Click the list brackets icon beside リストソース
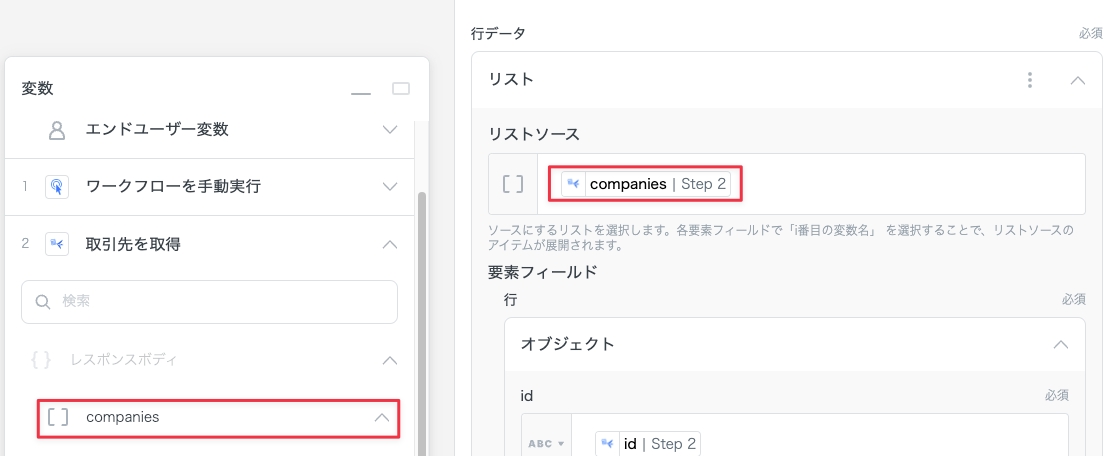Image resolution: width=1112 pixels, height=456 pixels. pyautogui.click(x=513, y=184)
